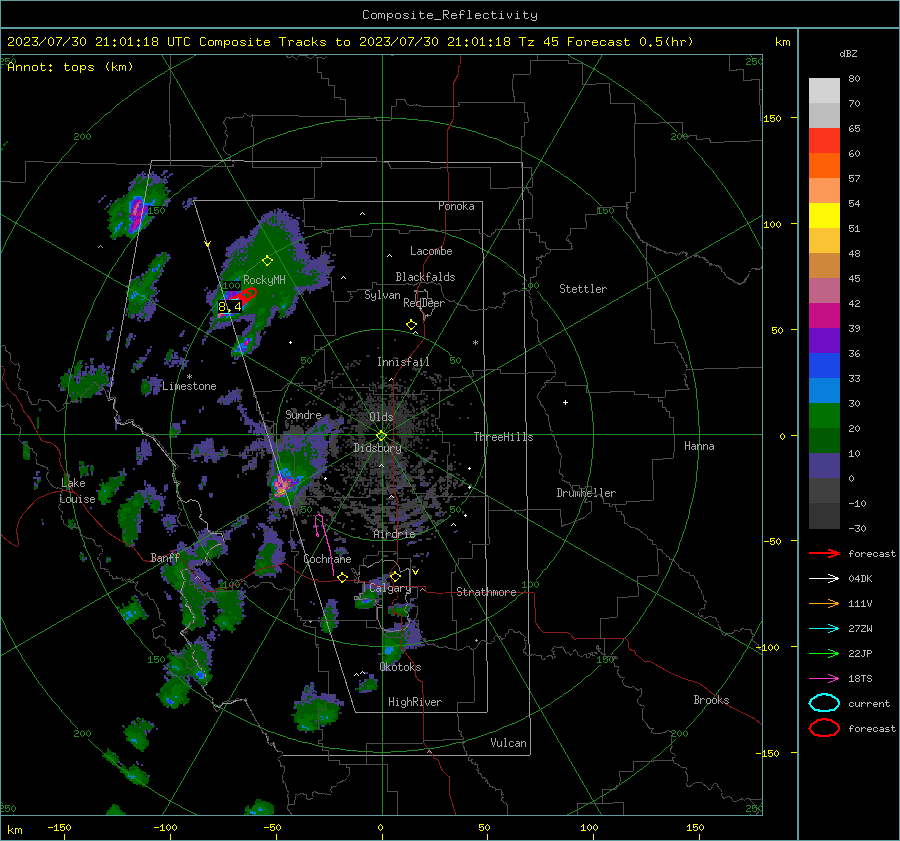Click the Sylvan label
This screenshot has height=841, width=900.
[x=382, y=295]
